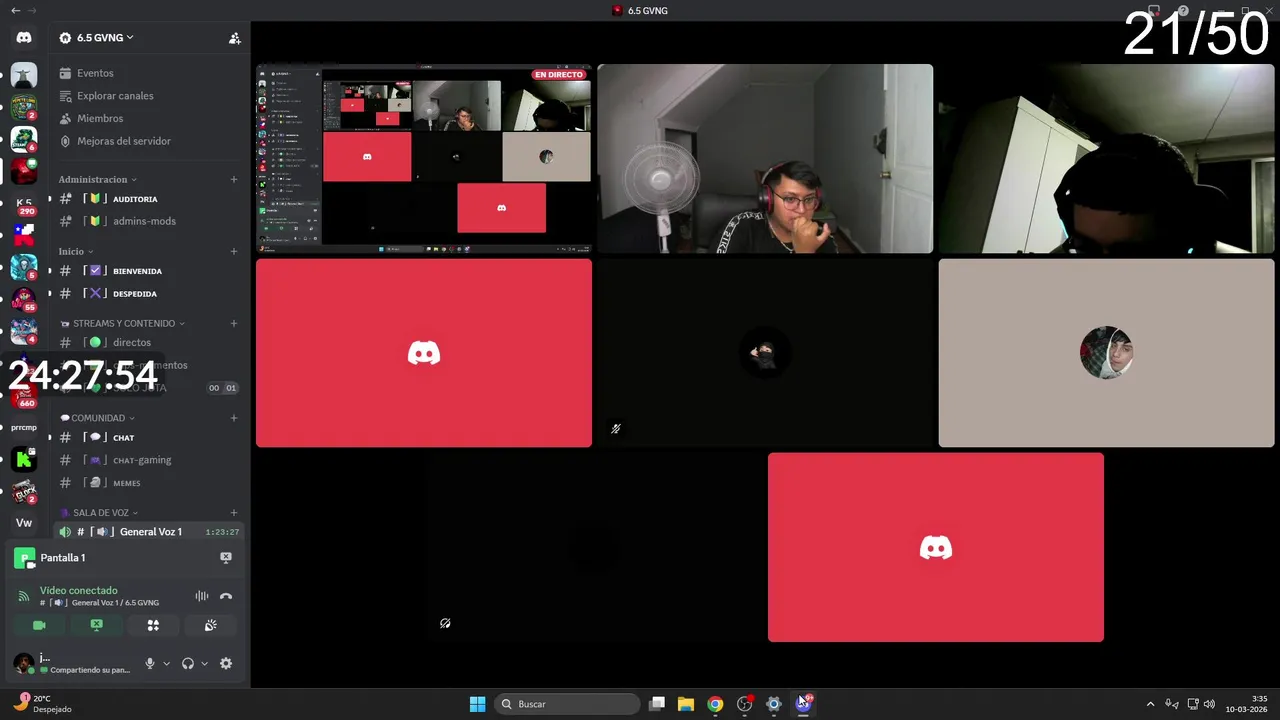Collapse STREAMS Y CONTENIDO category
This screenshot has height=720, width=1280.
point(123,323)
